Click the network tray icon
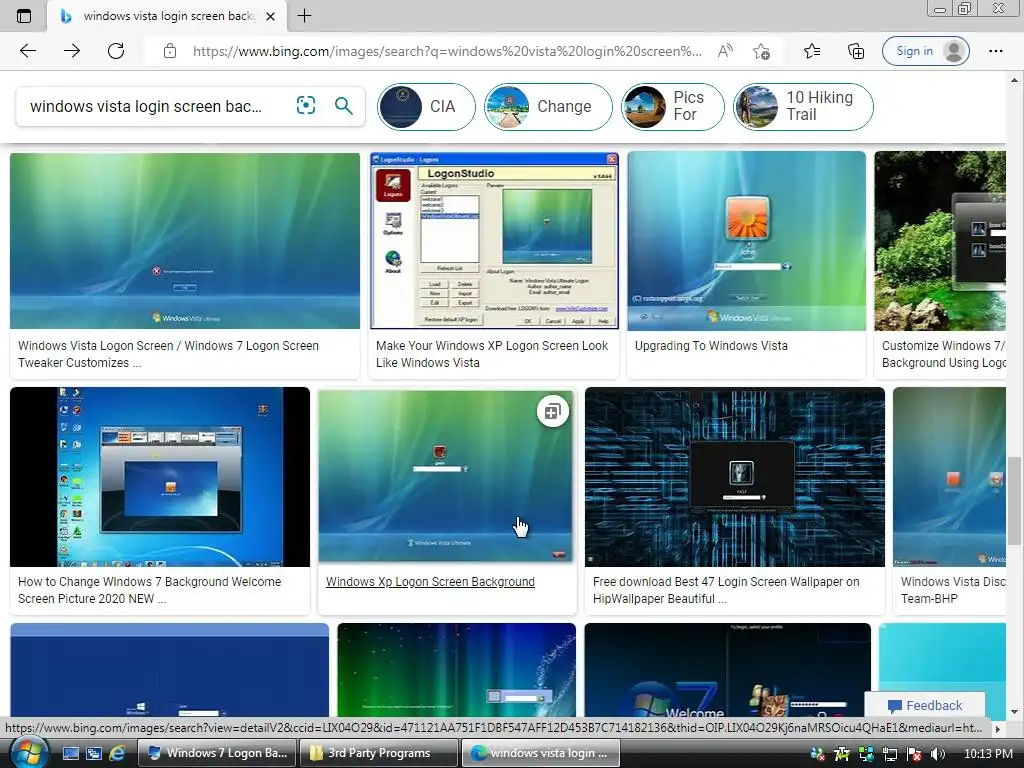This screenshot has width=1024, height=768. (890, 754)
